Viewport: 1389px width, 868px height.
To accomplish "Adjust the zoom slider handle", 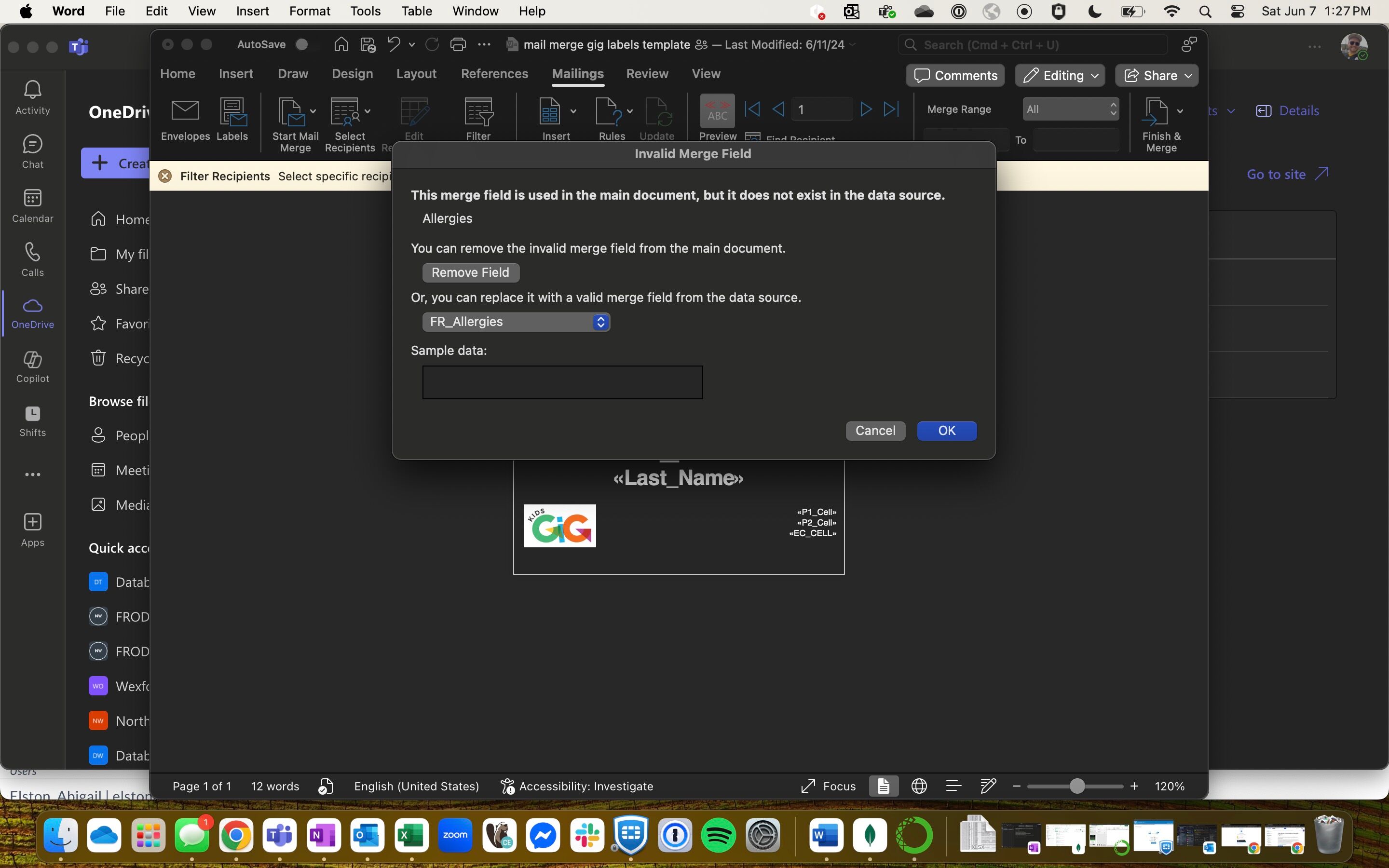I will coord(1077,786).
